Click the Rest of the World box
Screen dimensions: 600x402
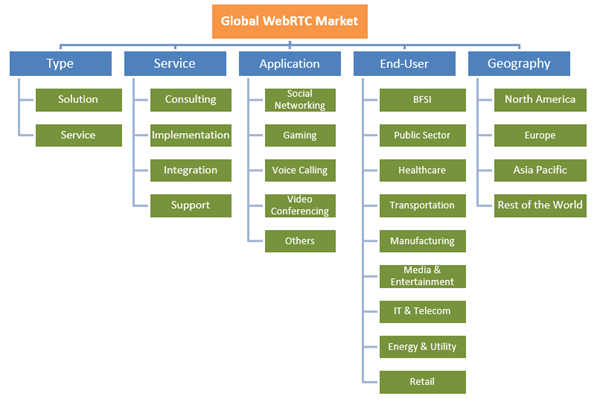click(x=541, y=205)
